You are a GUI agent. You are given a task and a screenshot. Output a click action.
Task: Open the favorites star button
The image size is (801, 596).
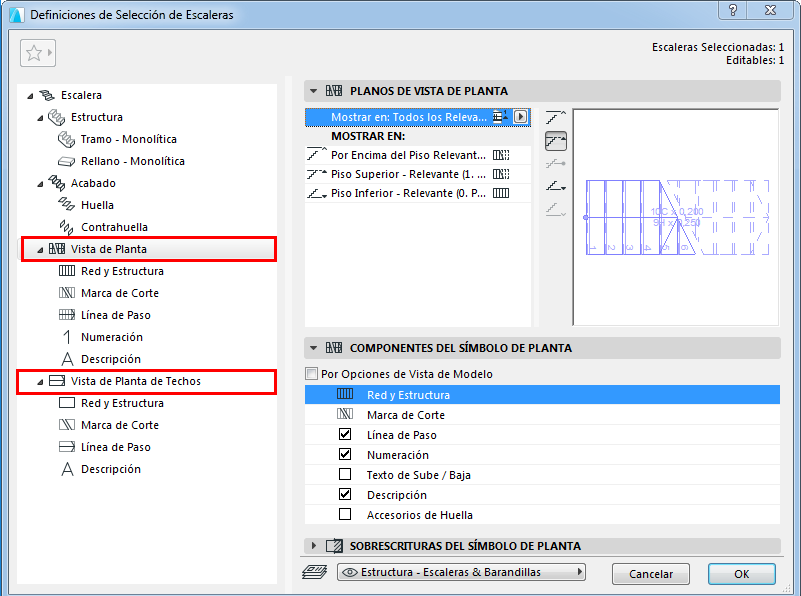click(38, 53)
